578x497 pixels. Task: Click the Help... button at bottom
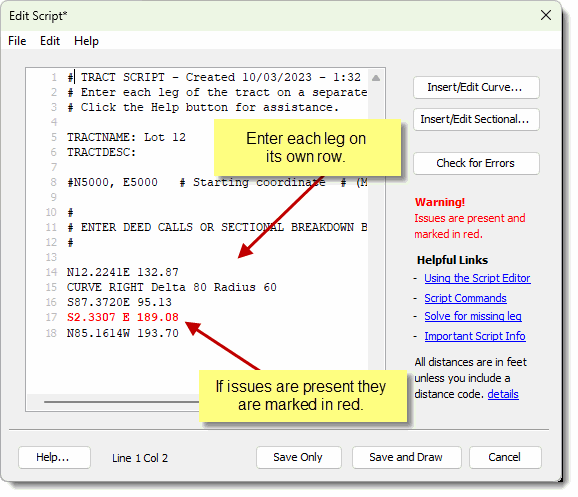54,458
